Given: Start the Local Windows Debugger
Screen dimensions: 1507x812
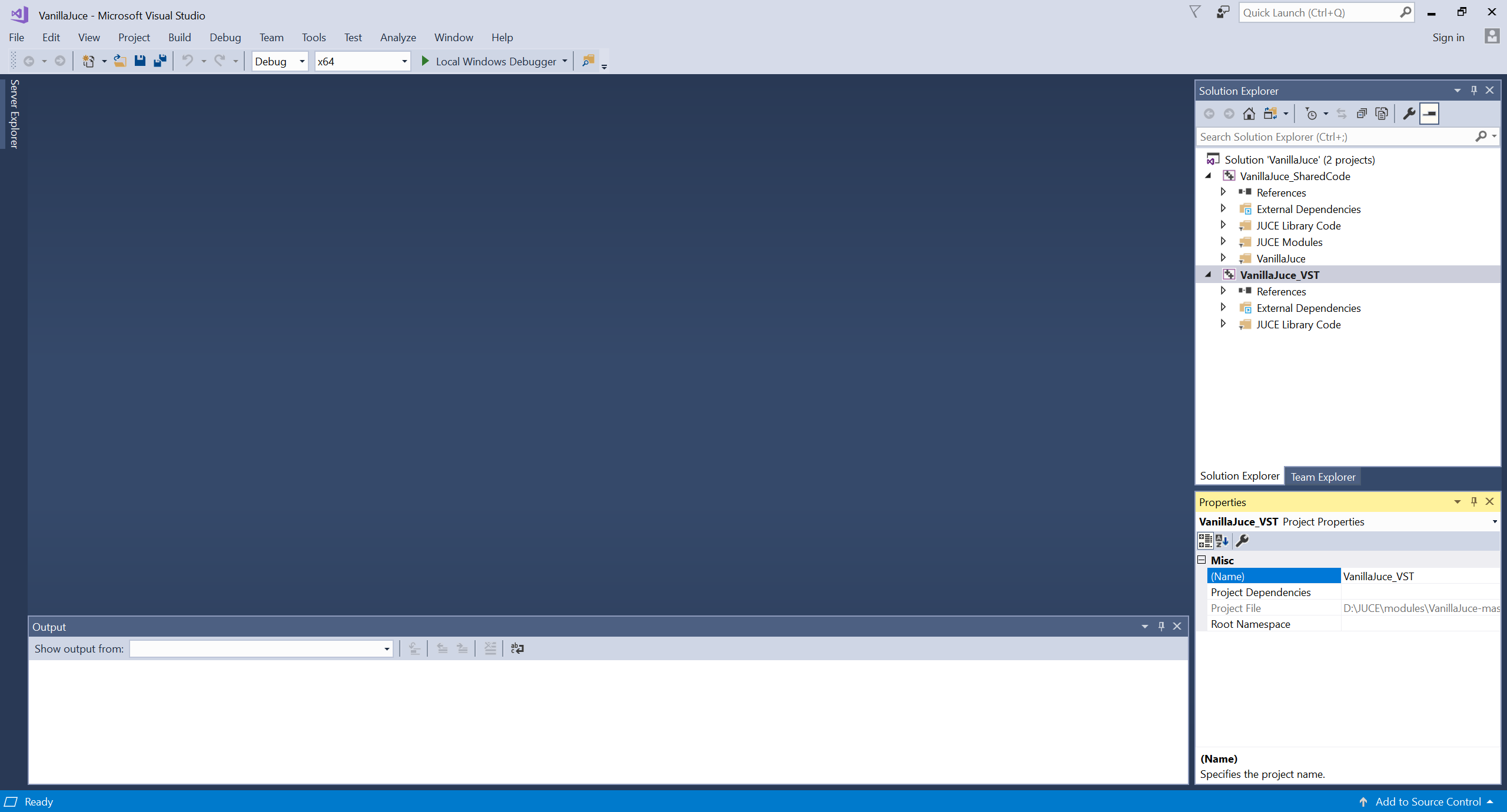Looking at the screenshot, I should click(489, 61).
